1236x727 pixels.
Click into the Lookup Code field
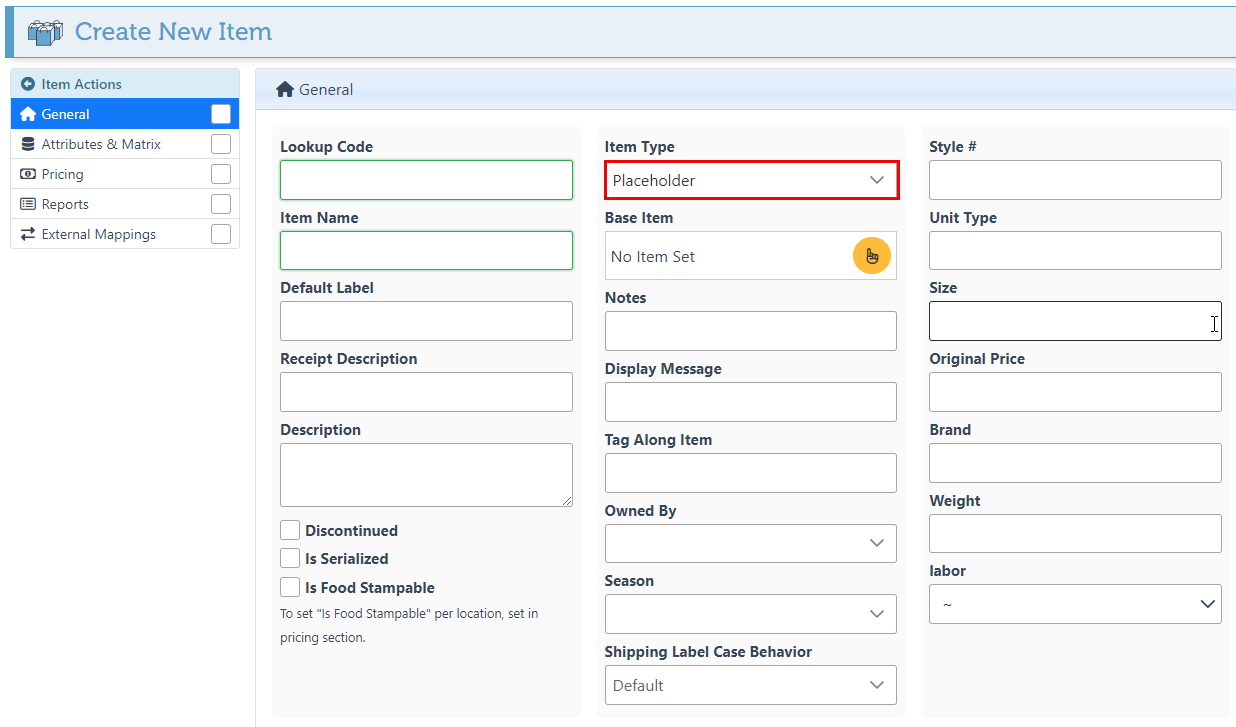(426, 180)
